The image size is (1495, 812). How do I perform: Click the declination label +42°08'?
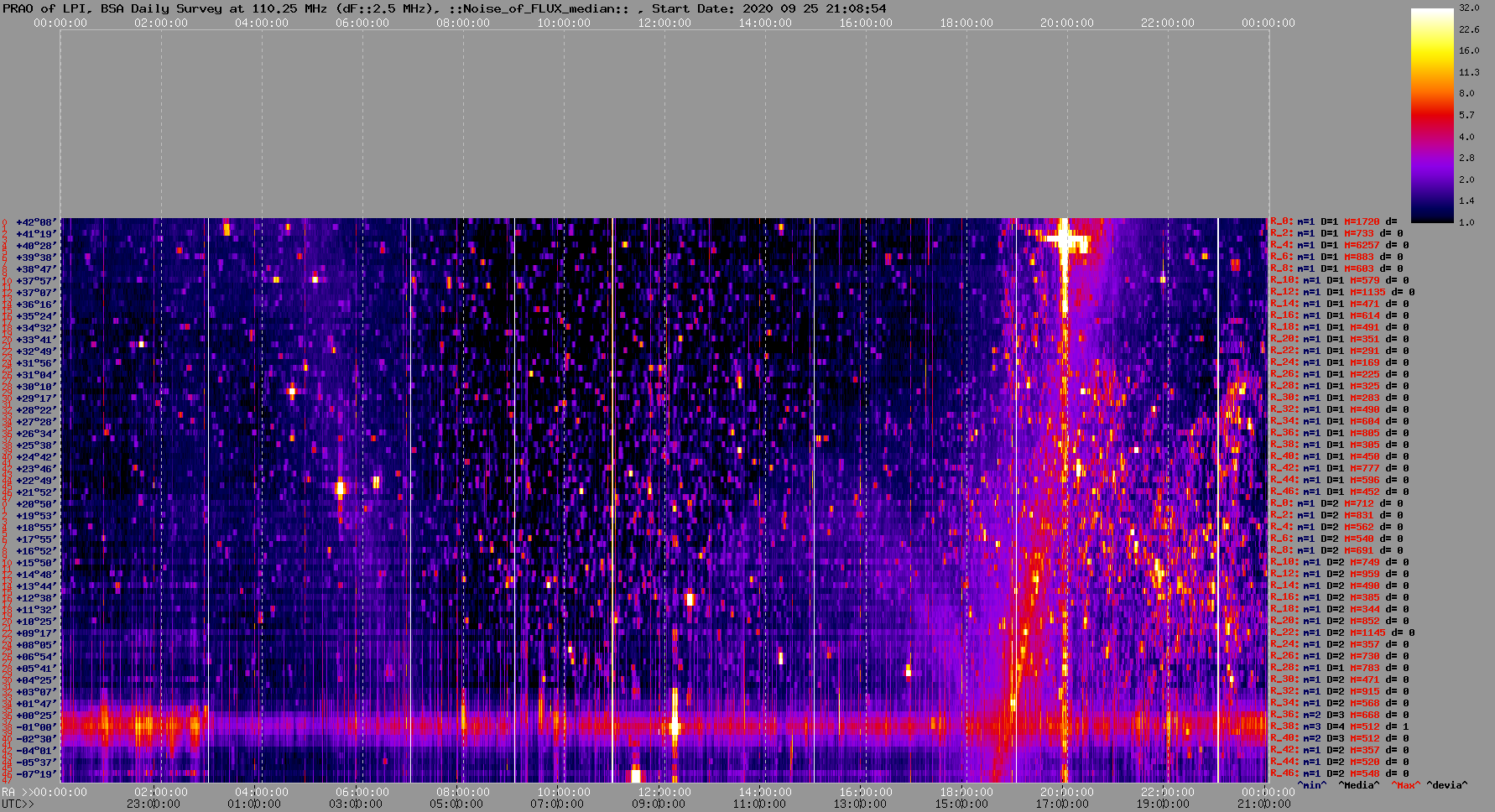point(36,222)
